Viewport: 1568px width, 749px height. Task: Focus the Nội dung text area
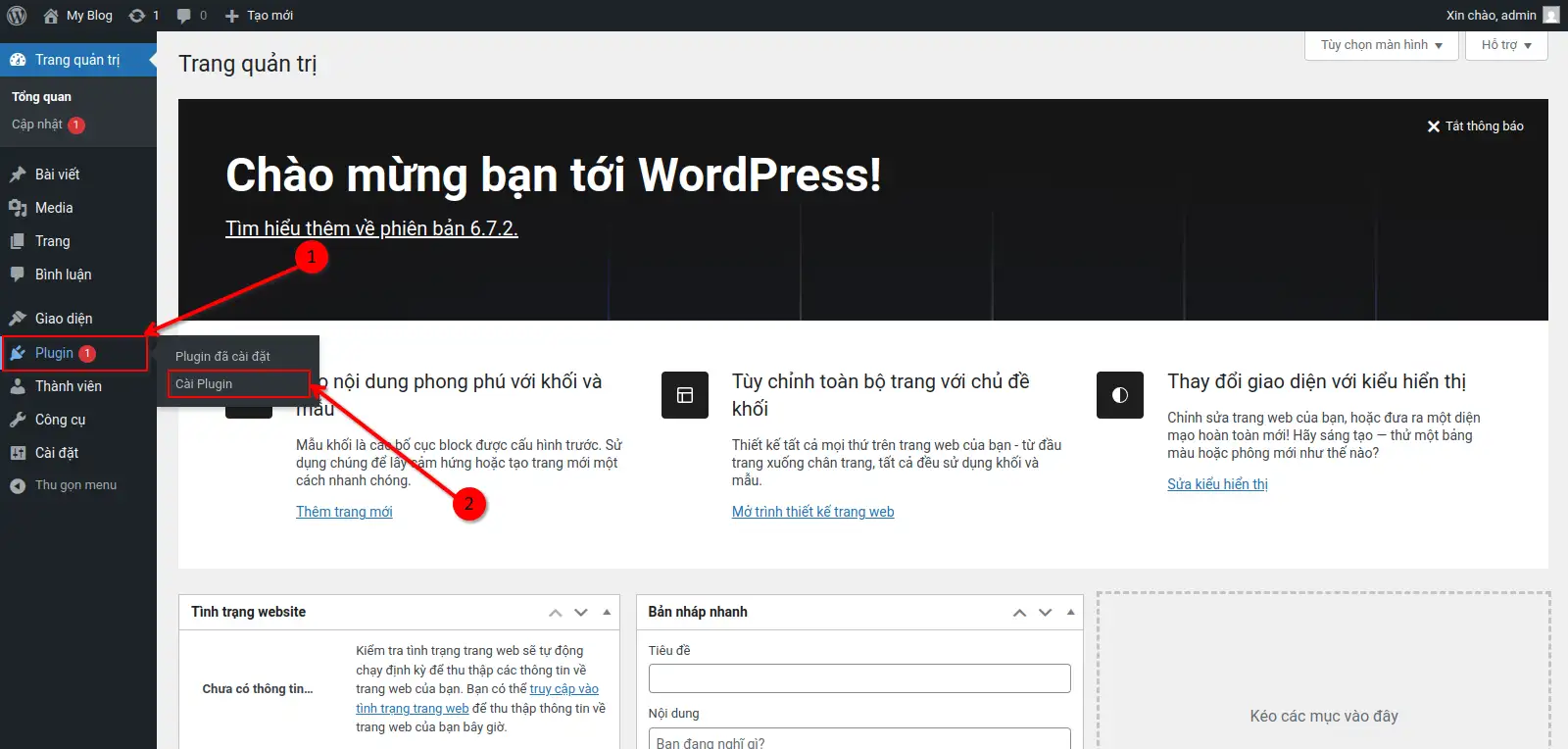pos(859,739)
